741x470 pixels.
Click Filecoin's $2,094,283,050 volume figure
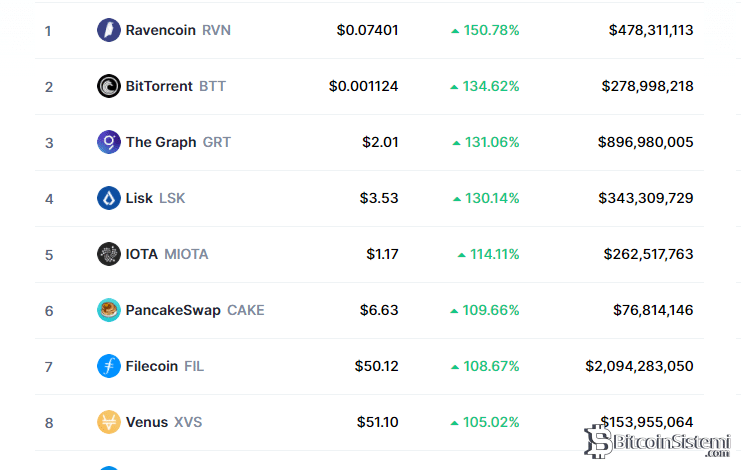click(x=639, y=366)
